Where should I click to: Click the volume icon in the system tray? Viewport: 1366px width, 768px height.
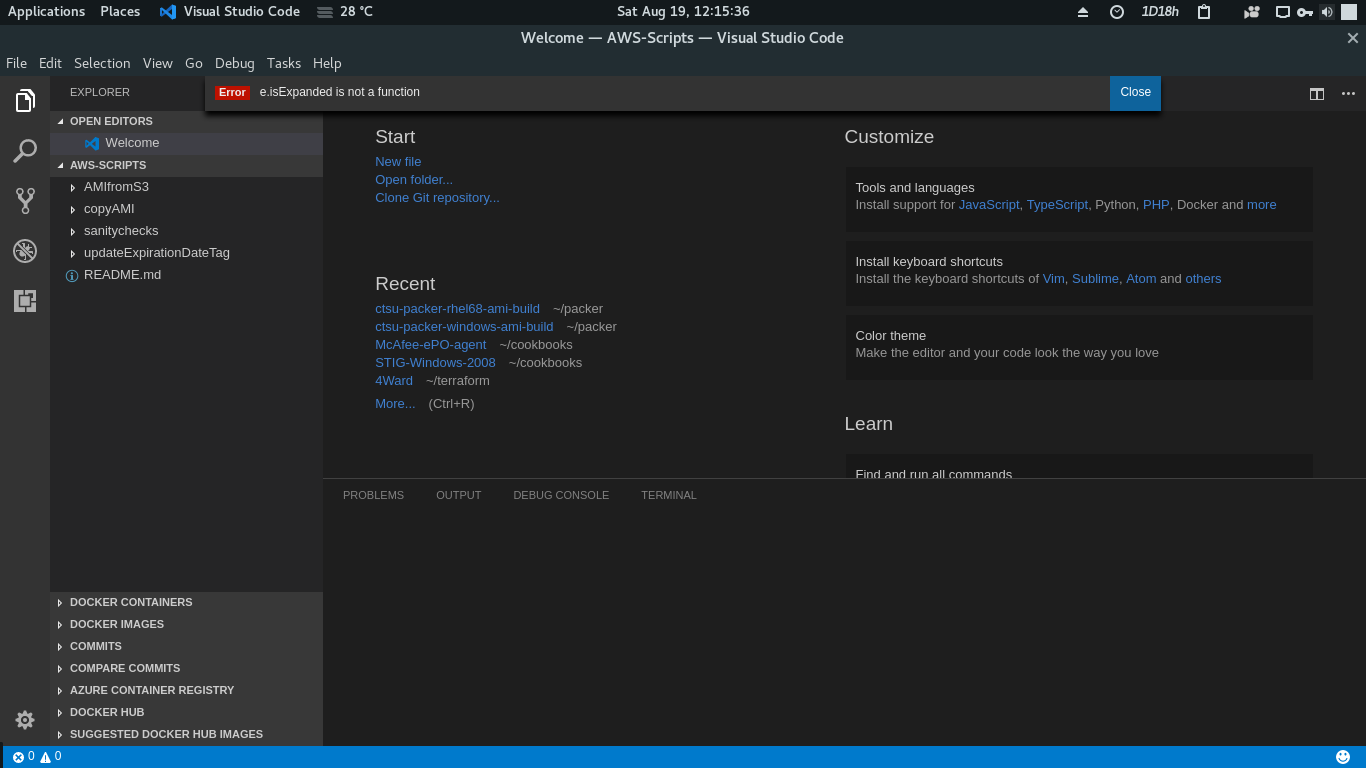[x=1329, y=12]
